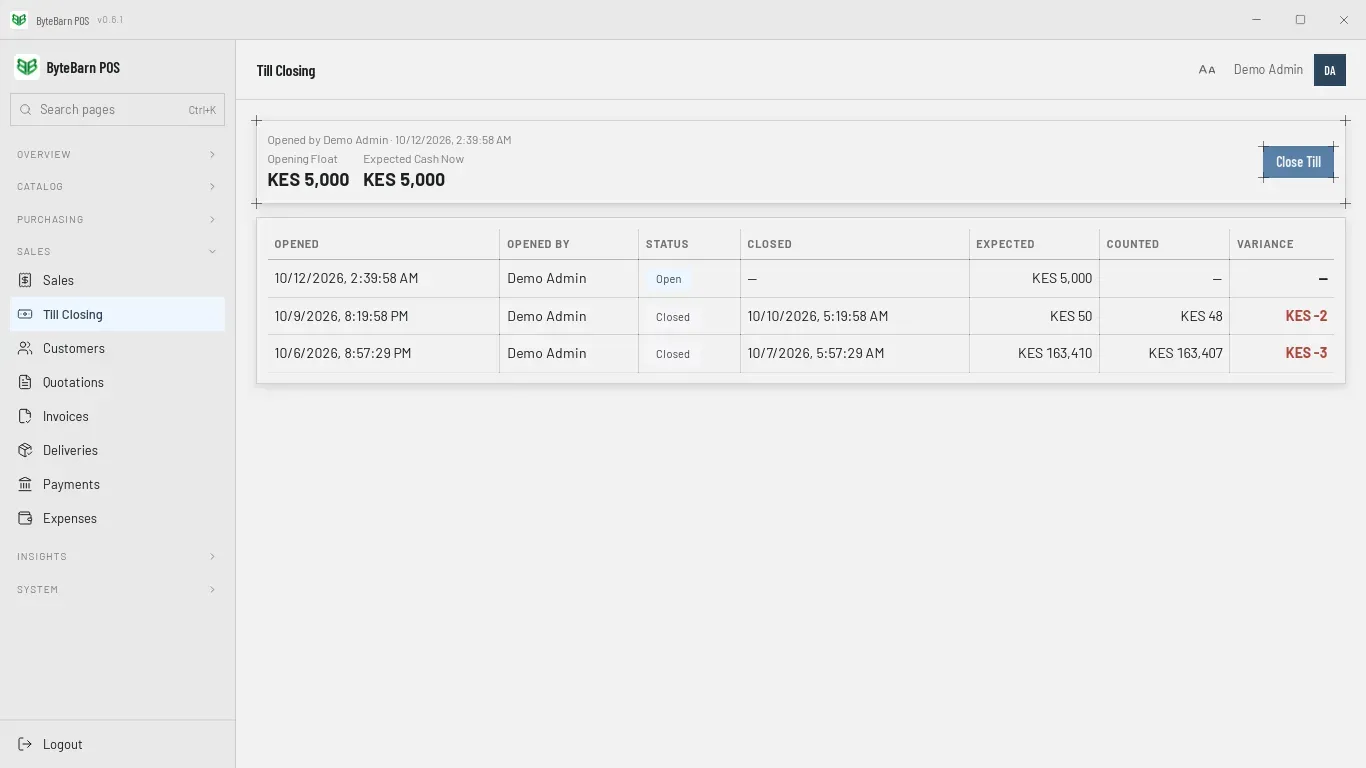The image size is (1366, 768).
Task: Click the Logout link
Action: [117, 744]
